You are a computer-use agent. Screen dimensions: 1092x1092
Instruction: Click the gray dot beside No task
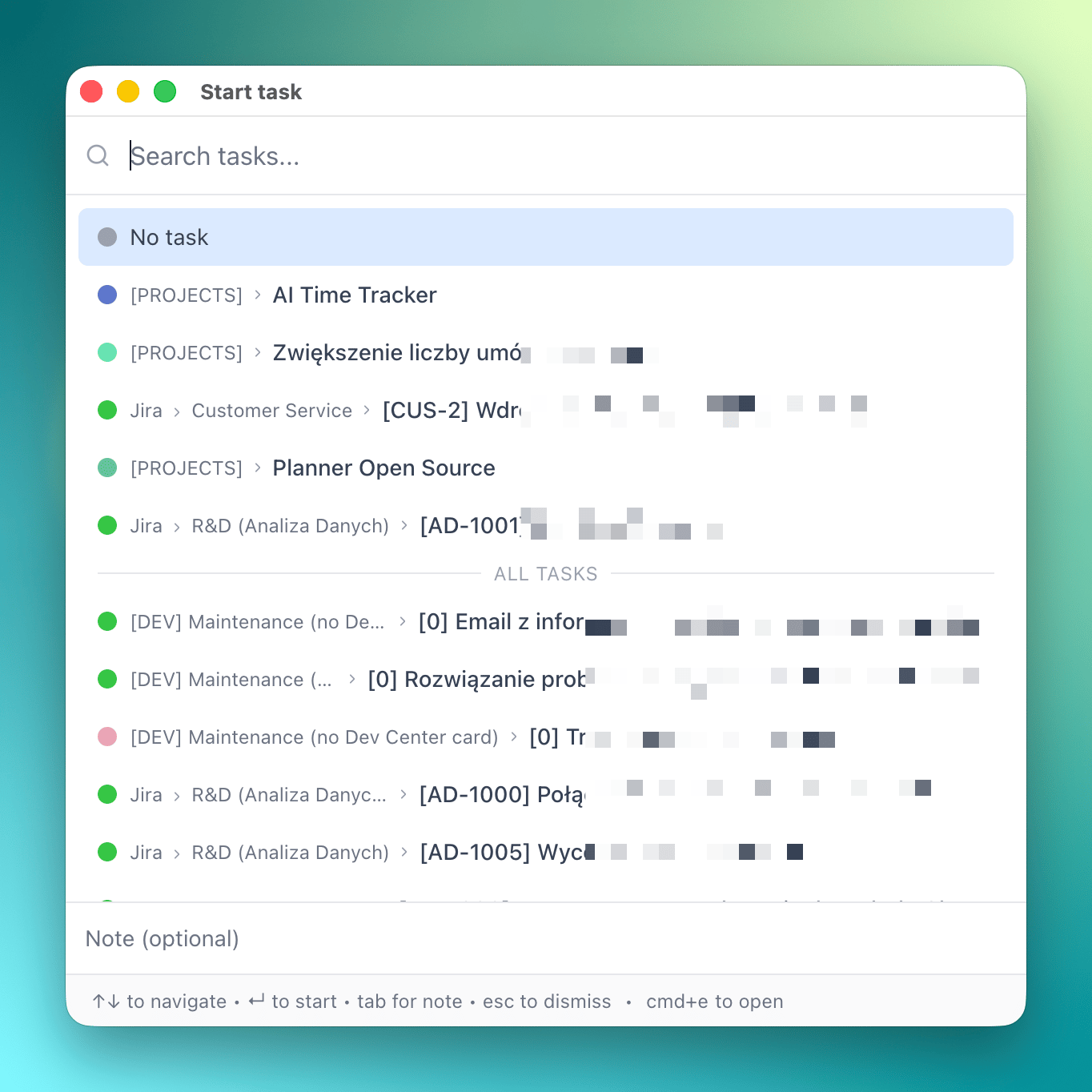coord(107,237)
